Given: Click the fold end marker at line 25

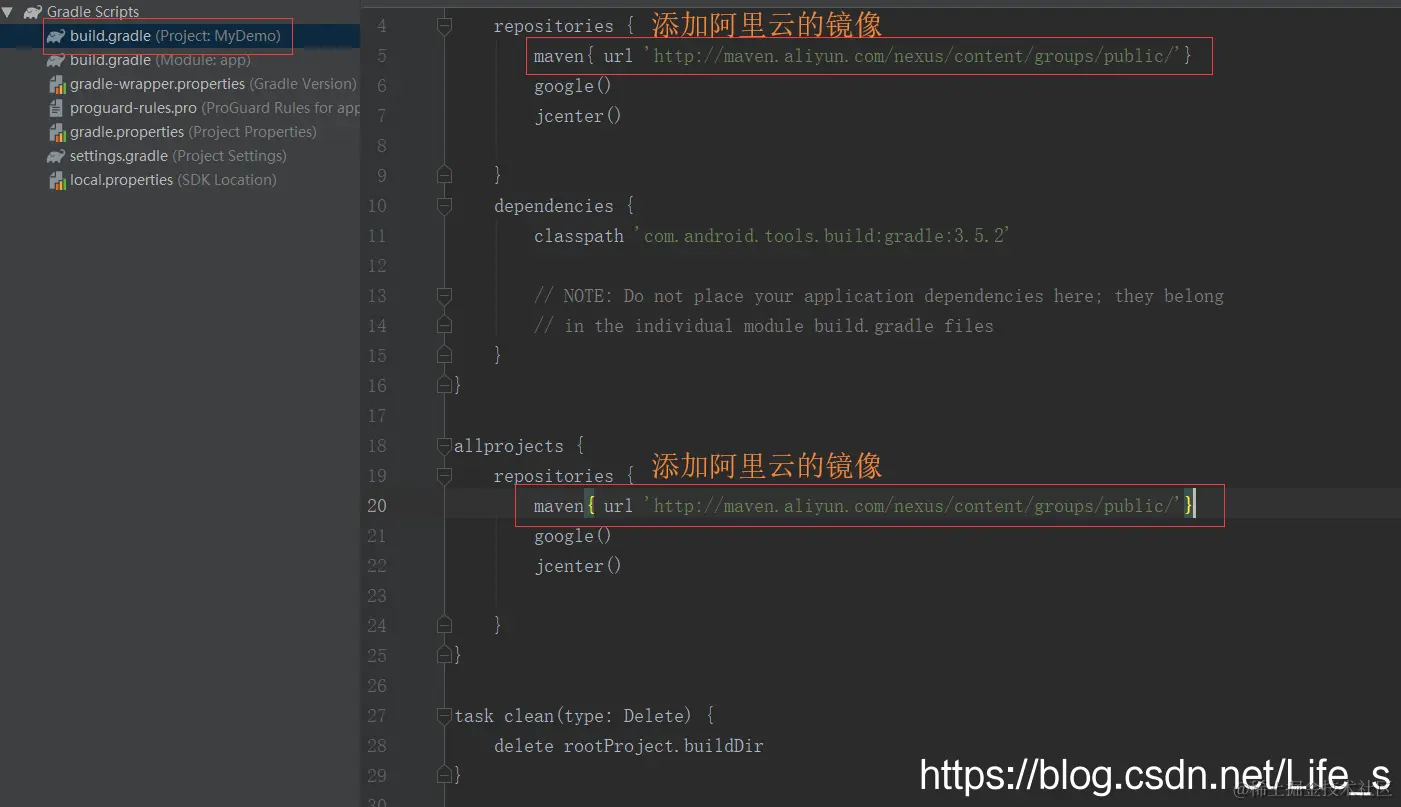Looking at the screenshot, I should (x=444, y=655).
